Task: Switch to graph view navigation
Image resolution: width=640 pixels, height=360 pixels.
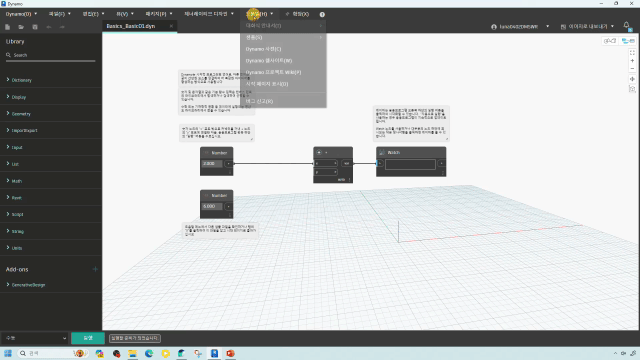Action: [x=628, y=41]
